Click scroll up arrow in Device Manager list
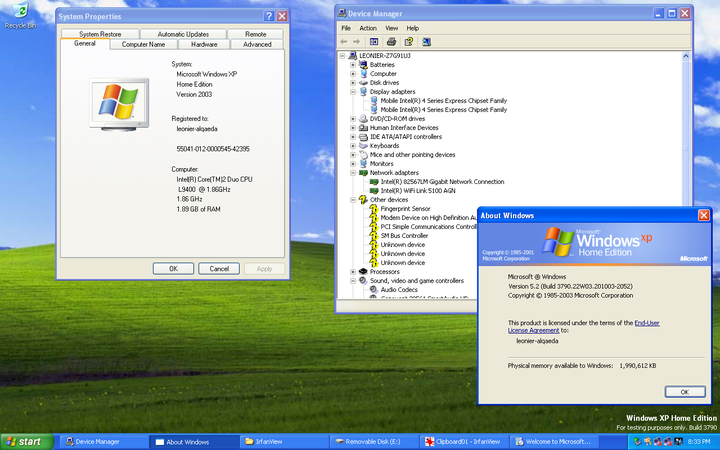Viewport: 720px width, 450px height. (x=686, y=56)
